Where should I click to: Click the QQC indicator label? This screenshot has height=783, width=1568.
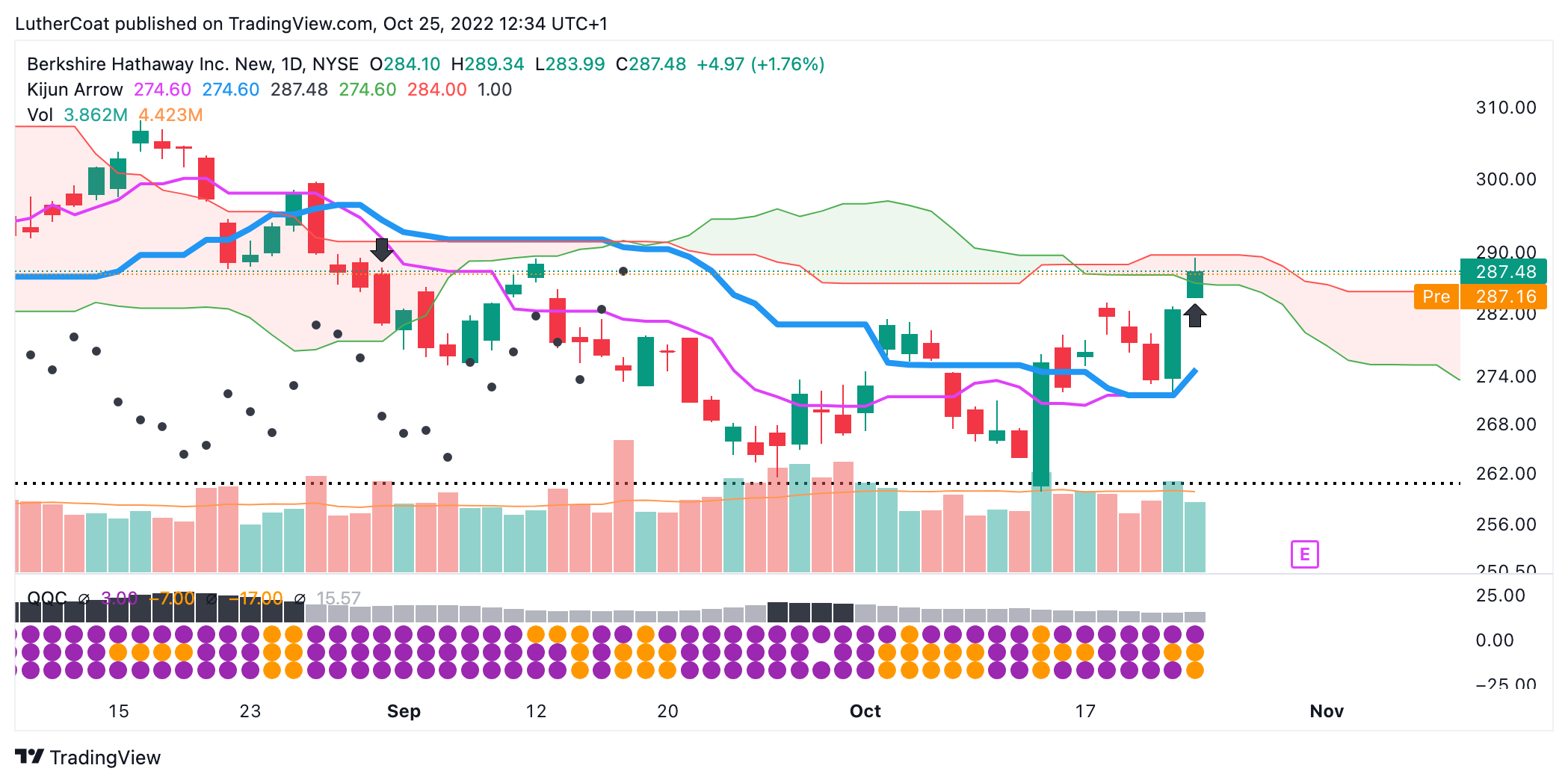coord(46,598)
